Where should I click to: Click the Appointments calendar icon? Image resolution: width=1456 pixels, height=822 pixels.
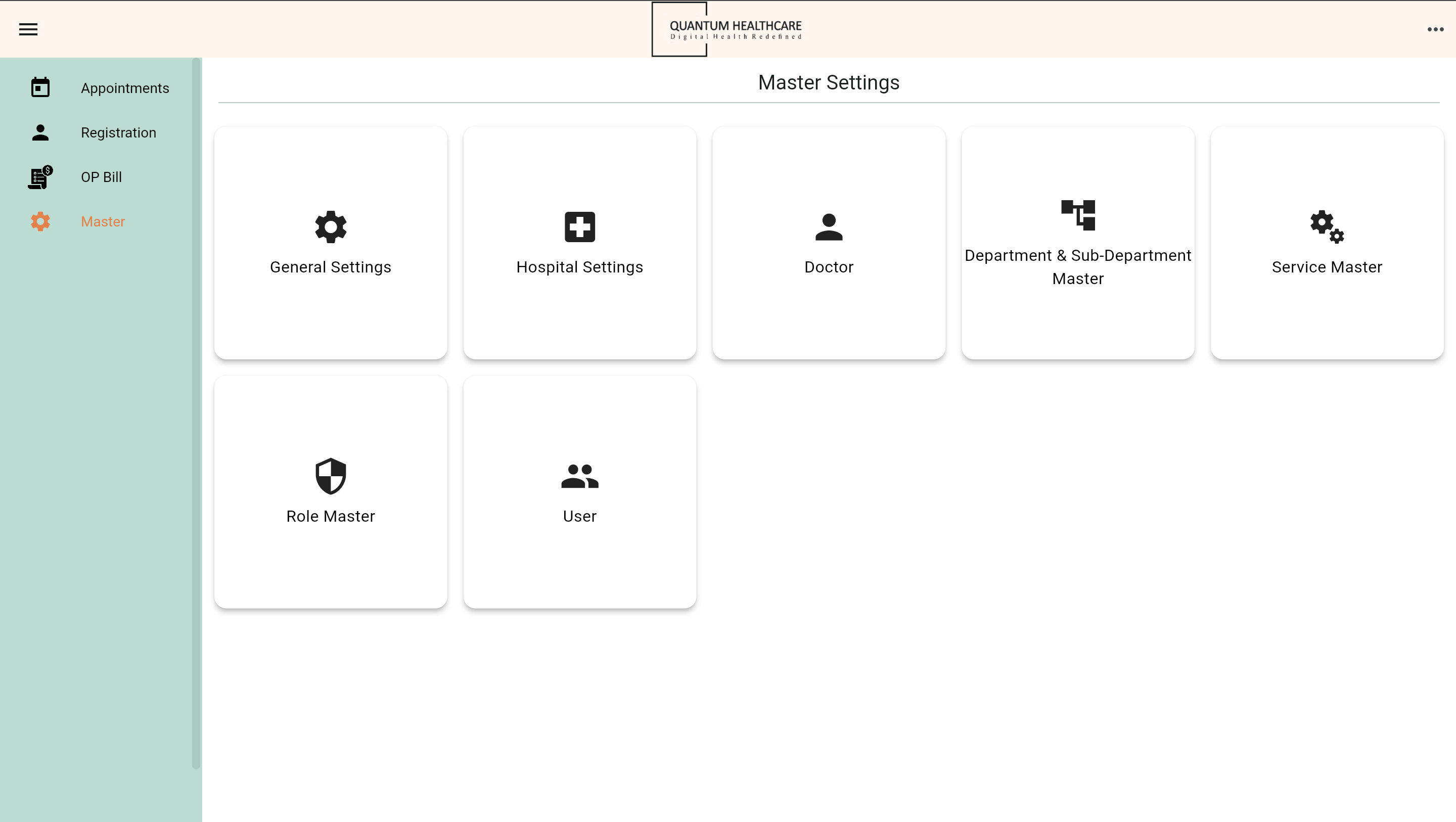40,87
